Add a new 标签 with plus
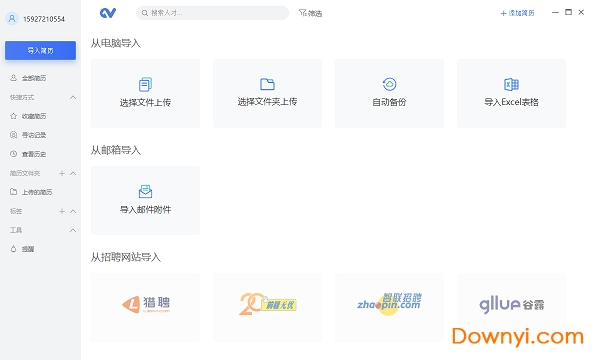 (x=62, y=211)
